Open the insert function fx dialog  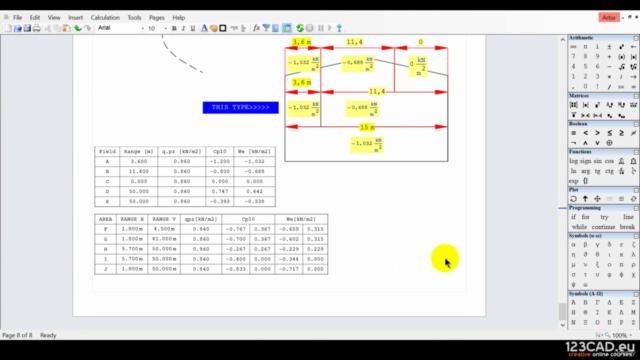[256, 28]
